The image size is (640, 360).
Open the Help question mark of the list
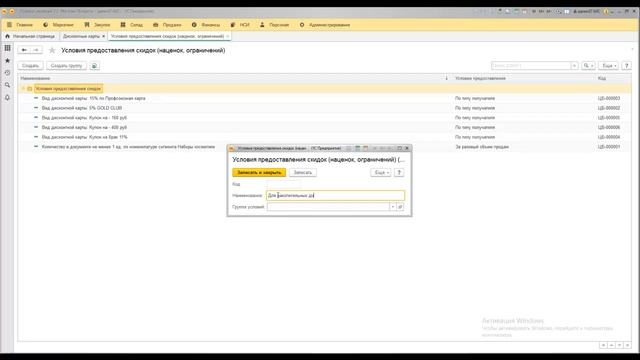pyautogui.click(x=627, y=66)
